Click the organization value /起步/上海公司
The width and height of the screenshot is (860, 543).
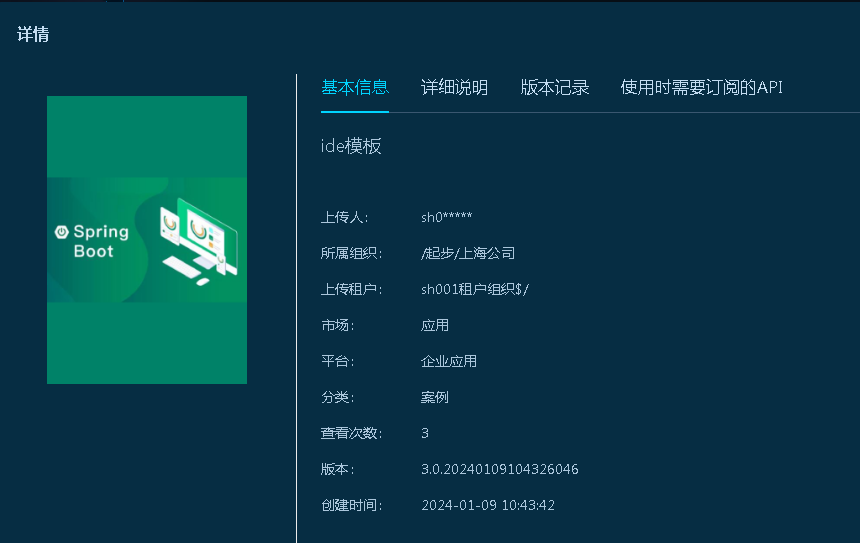coord(468,253)
